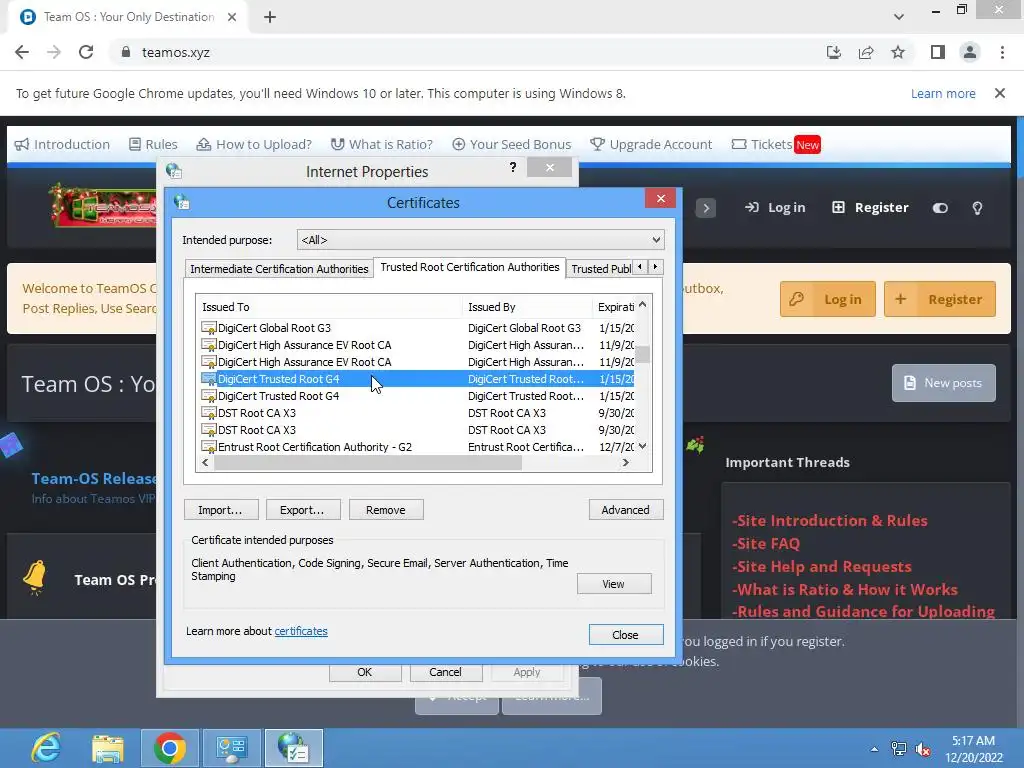Open the Trusted Publ tab
This screenshot has height=768, width=1024.
click(x=600, y=269)
